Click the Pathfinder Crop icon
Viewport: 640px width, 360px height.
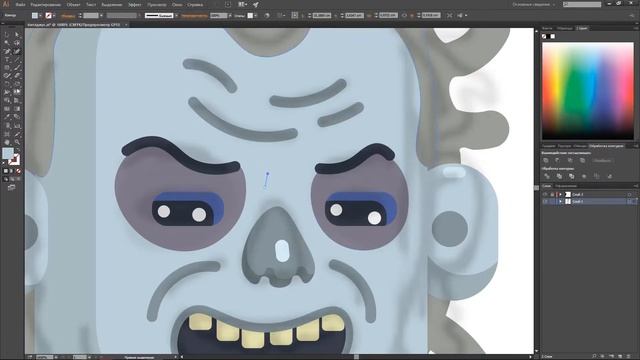point(584,176)
